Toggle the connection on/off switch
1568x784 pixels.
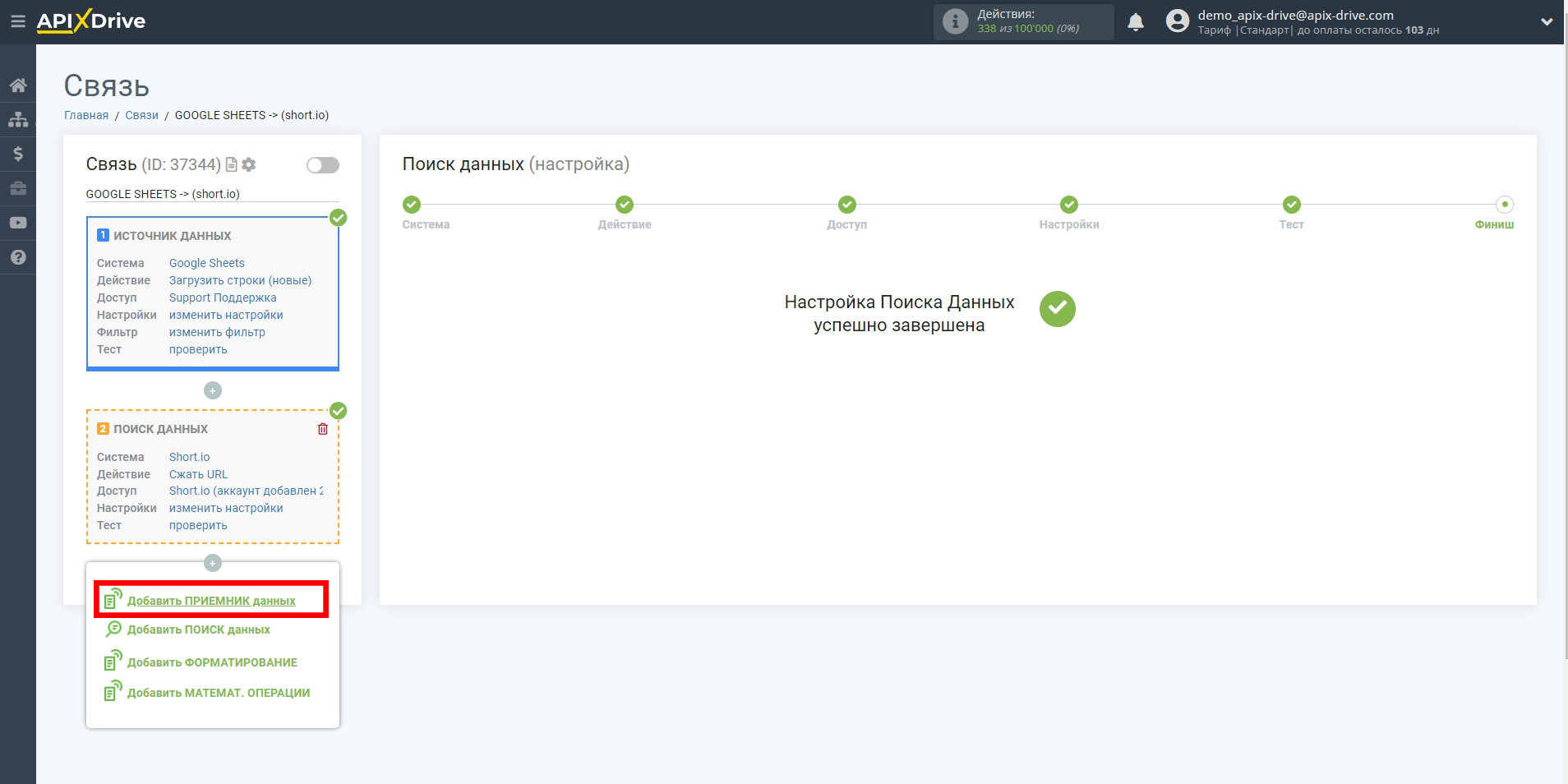coord(322,165)
